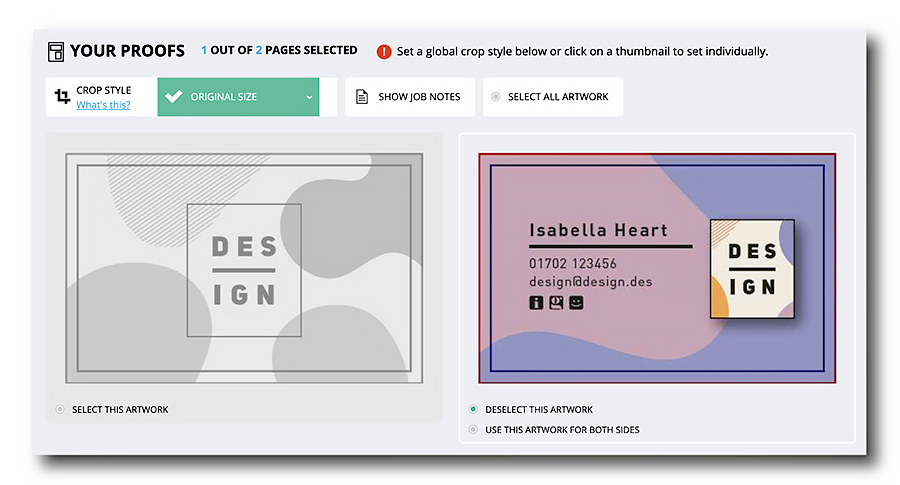
Task: Deselect this artwork radio button
Action: pyautogui.click(x=473, y=409)
